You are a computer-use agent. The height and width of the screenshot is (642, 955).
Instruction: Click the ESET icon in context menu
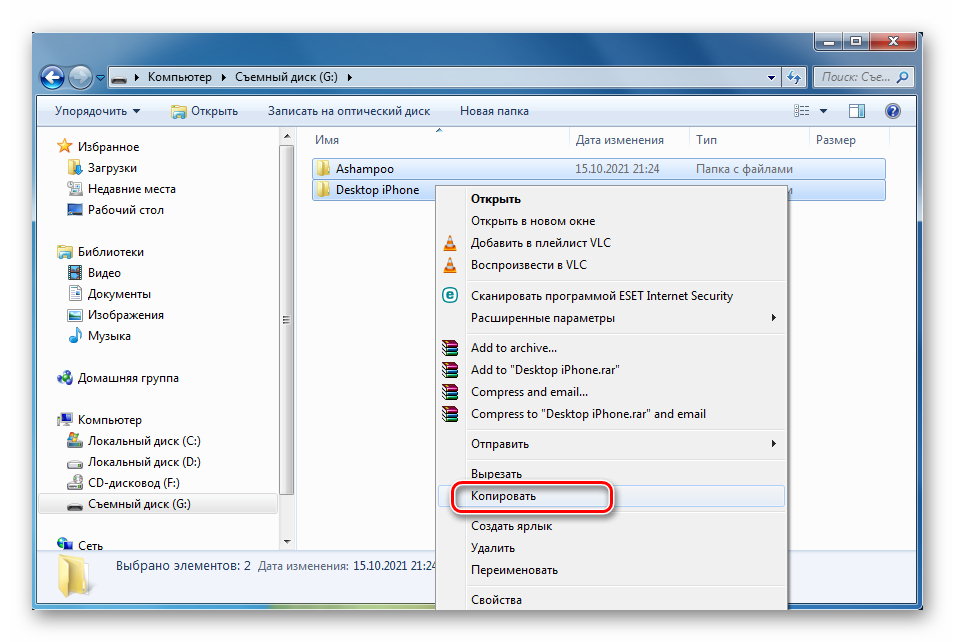[x=451, y=295]
